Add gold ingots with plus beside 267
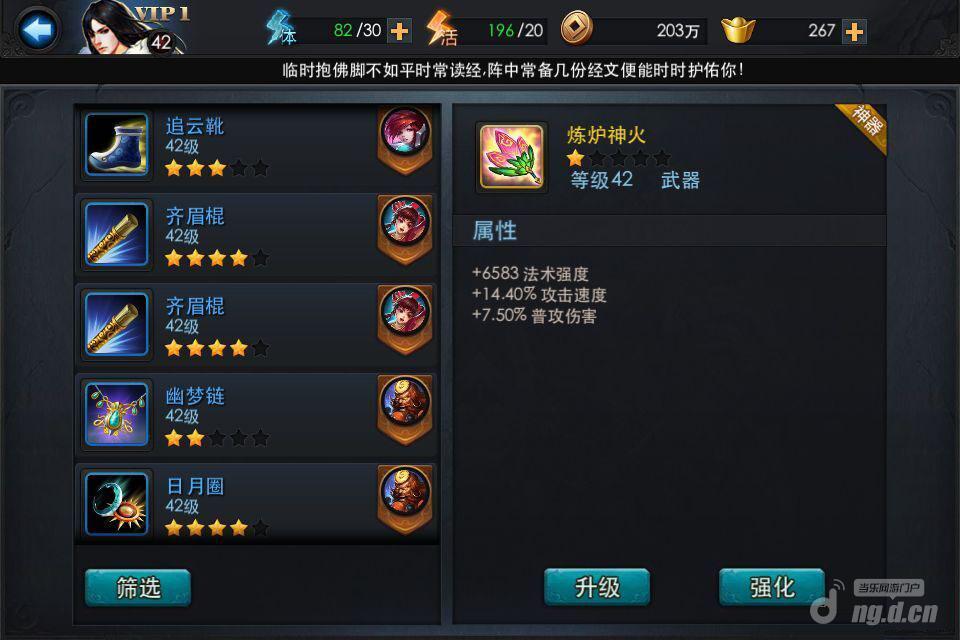The width and height of the screenshot is (960, 640). 854,31
